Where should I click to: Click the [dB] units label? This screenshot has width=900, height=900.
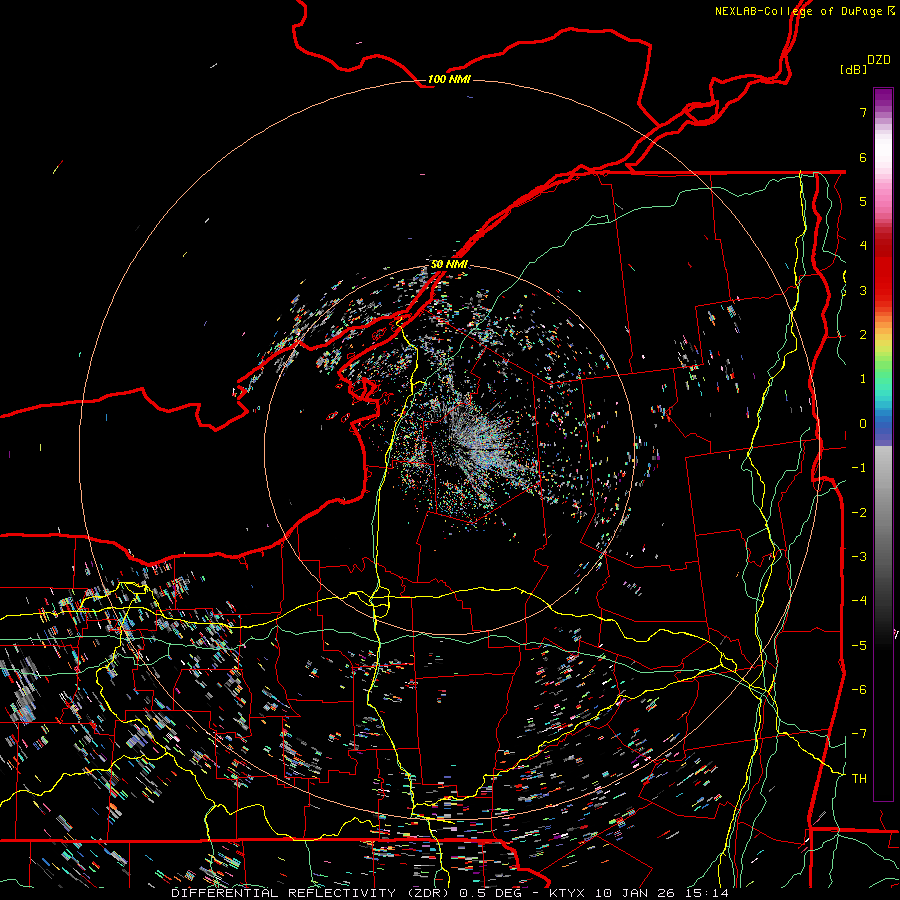[x=853, y=70]
